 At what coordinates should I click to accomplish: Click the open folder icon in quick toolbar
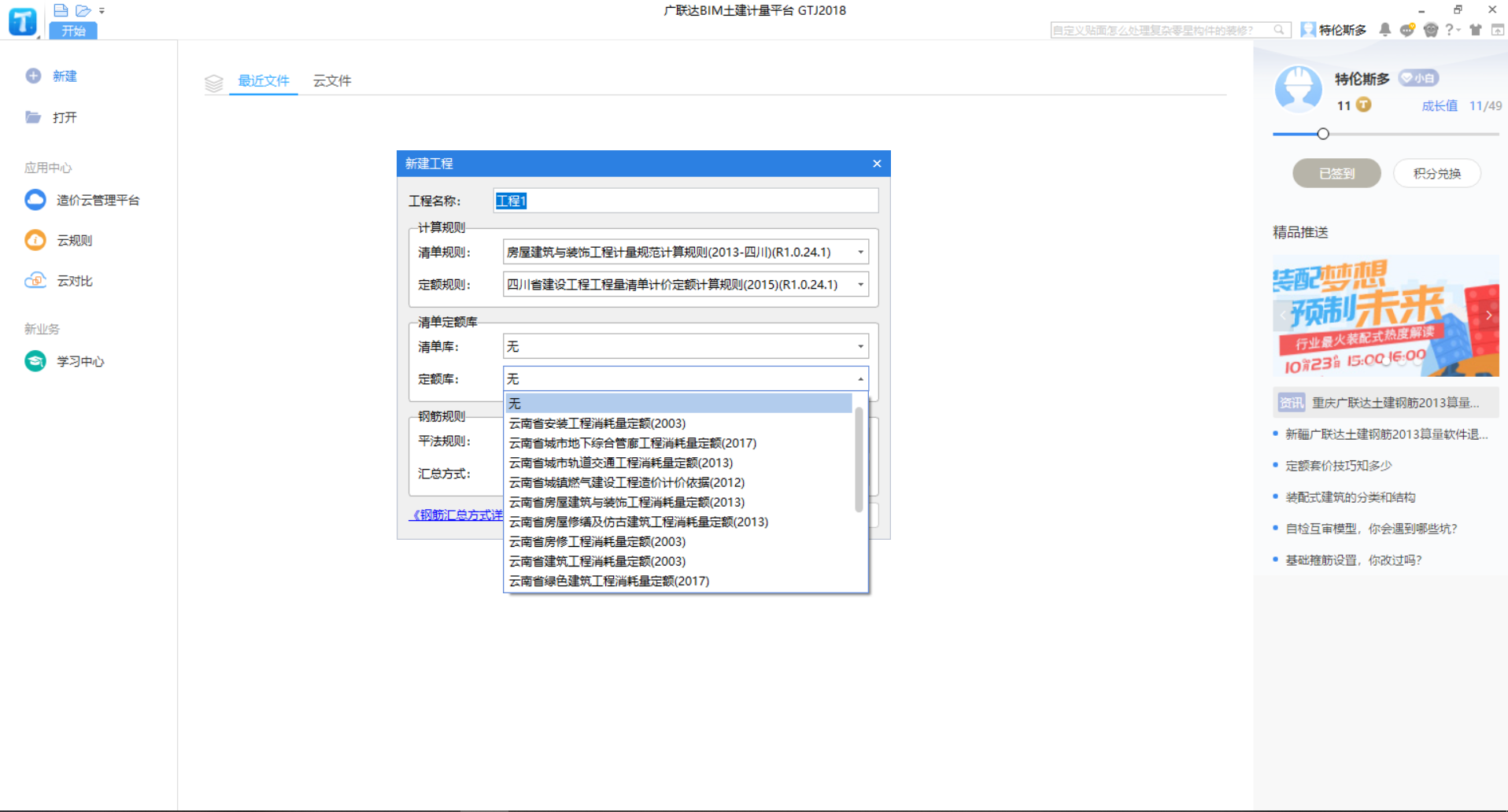point(83,10)
